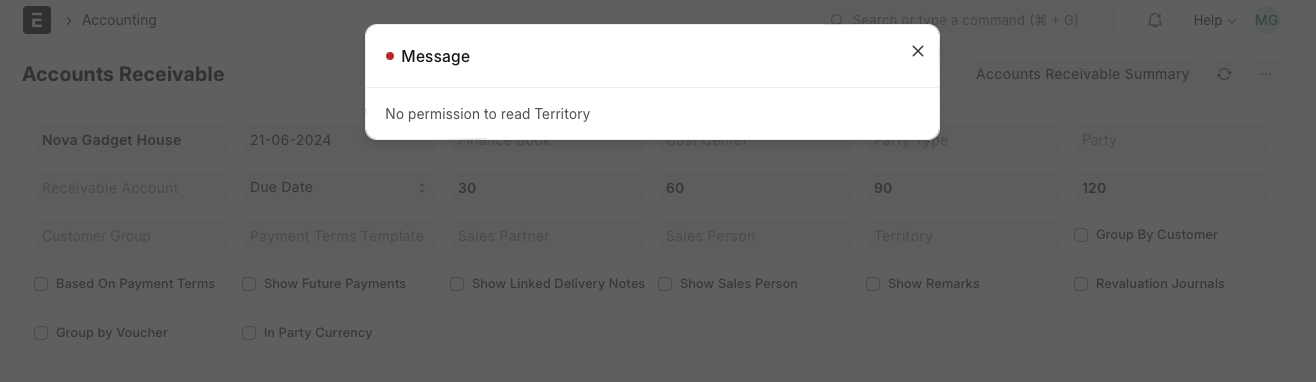Open the ERPNext home logo

(37, 20)
